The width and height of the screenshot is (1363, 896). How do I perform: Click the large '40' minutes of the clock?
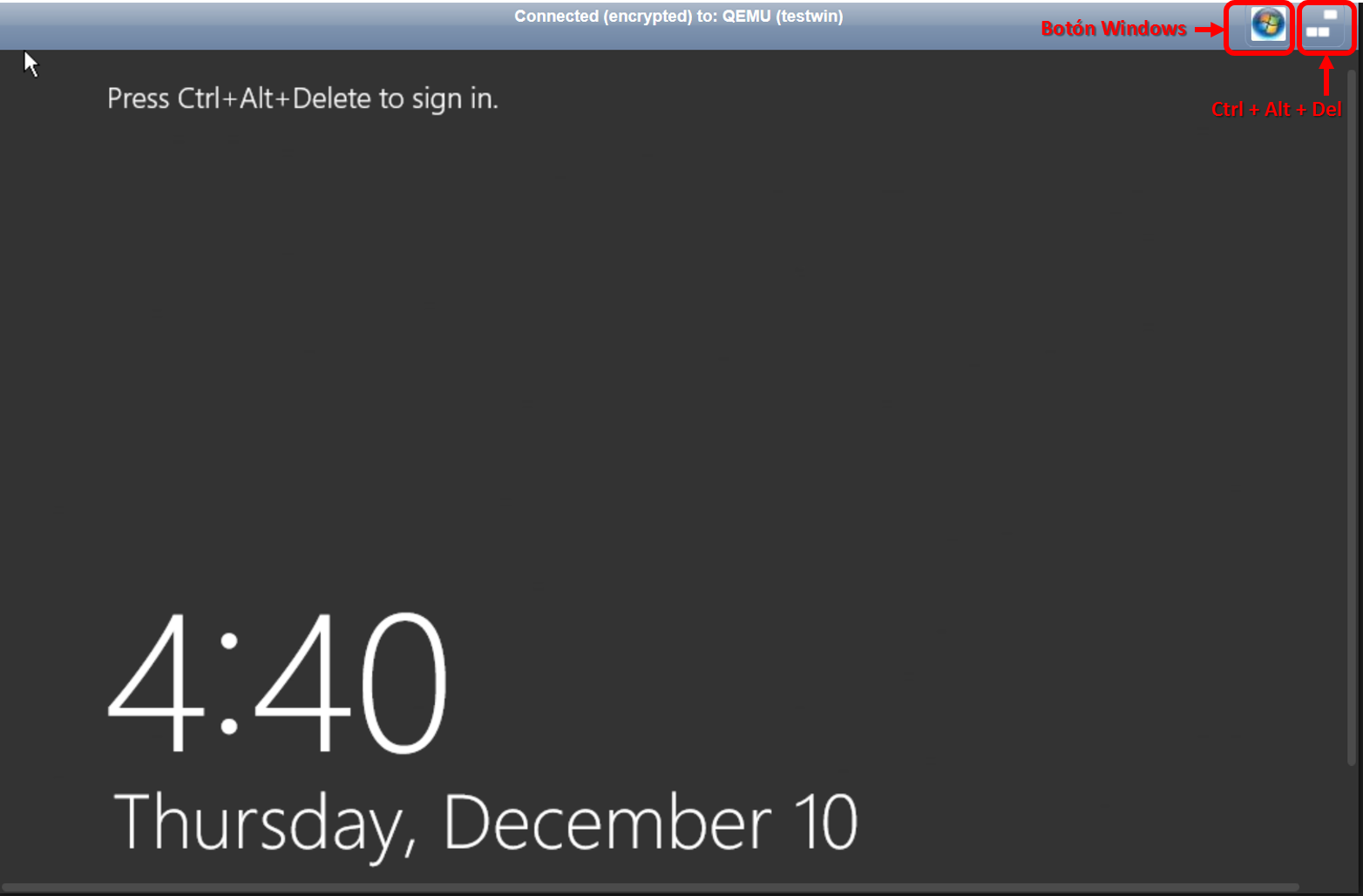[x=350, y=682]
